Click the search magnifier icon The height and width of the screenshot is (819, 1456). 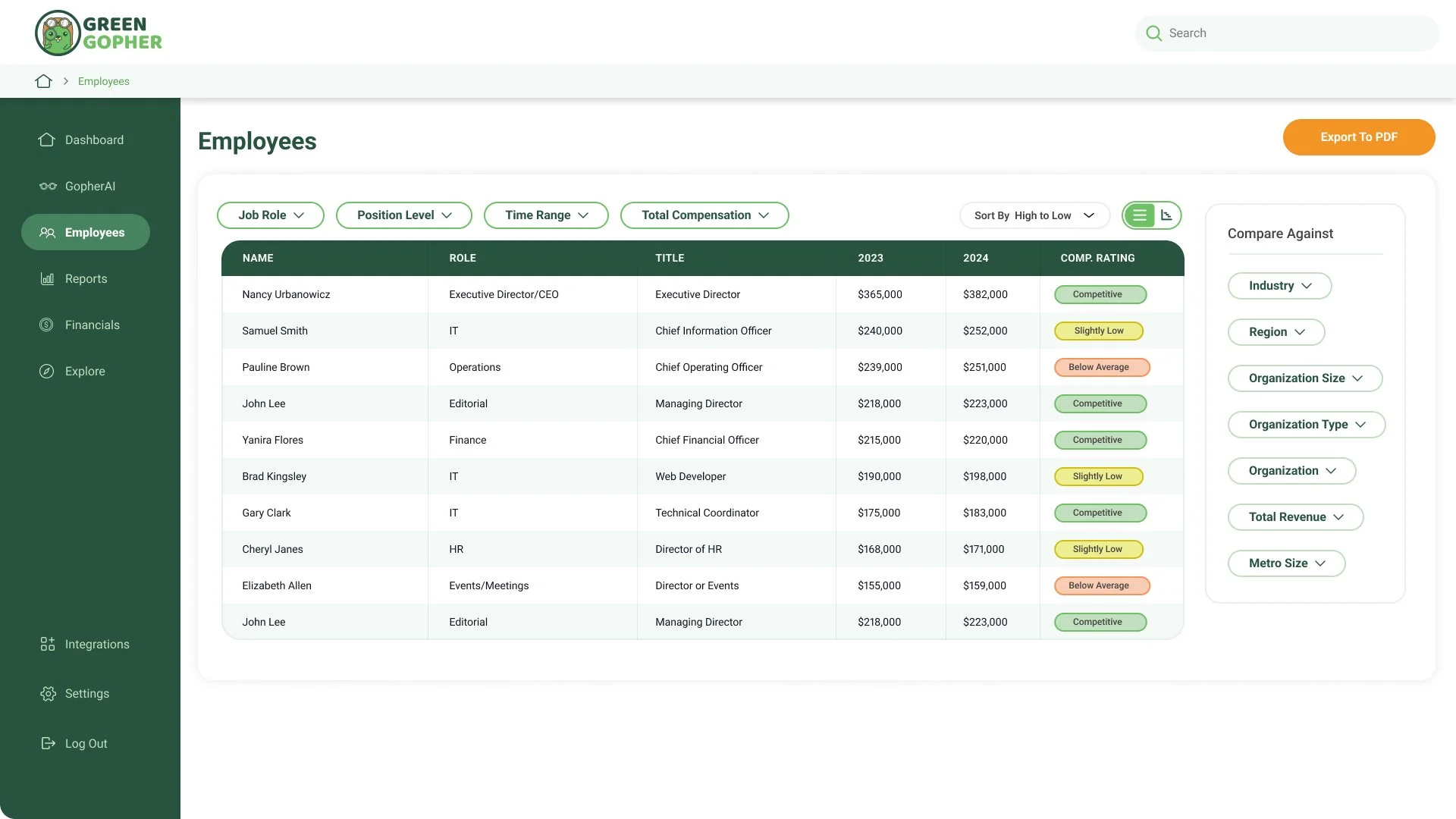click(x=1153, y=33)
